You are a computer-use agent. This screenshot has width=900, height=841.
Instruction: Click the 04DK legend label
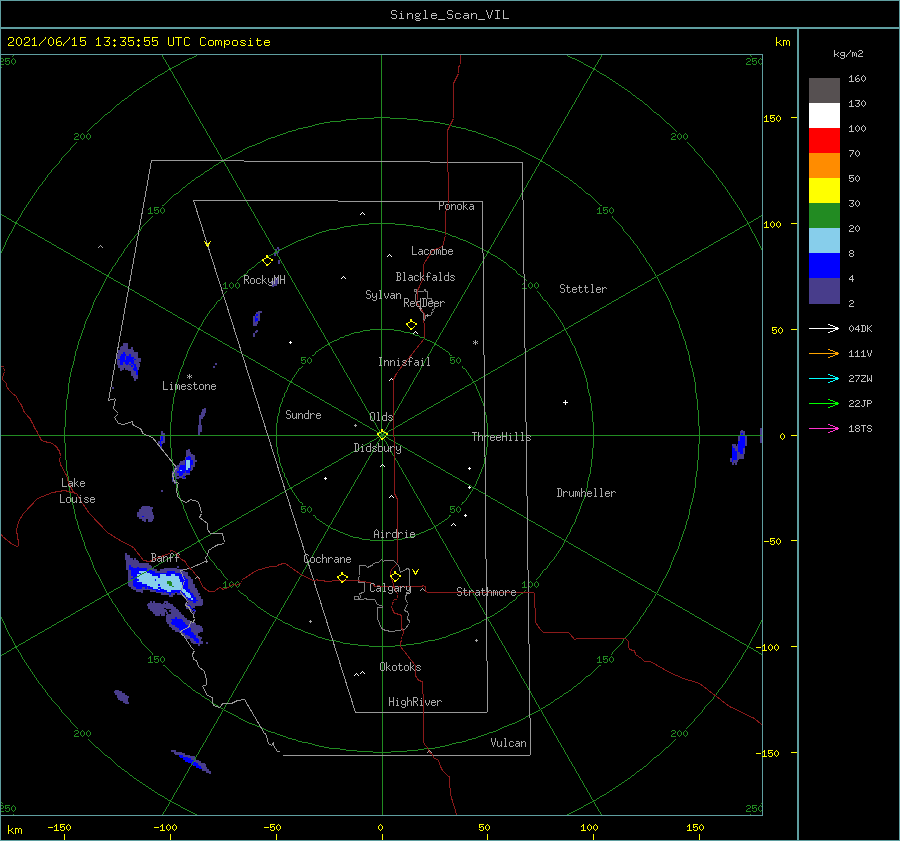pyautogui.click(x=860, y=328)
